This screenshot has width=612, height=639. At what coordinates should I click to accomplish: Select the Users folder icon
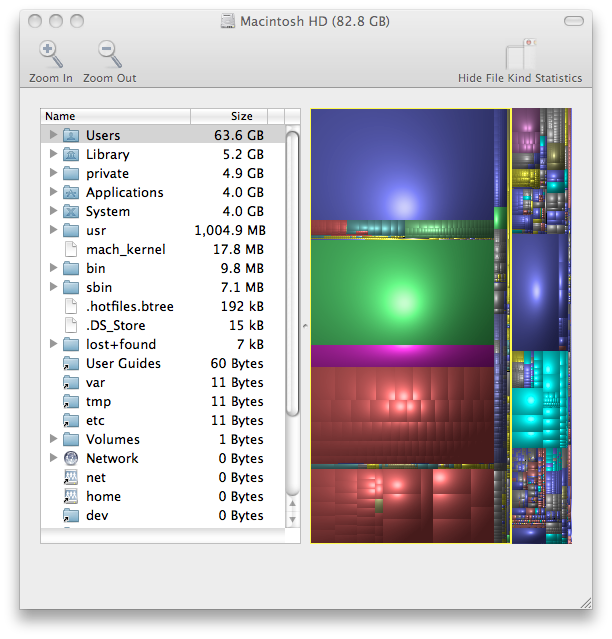[71, 135]
